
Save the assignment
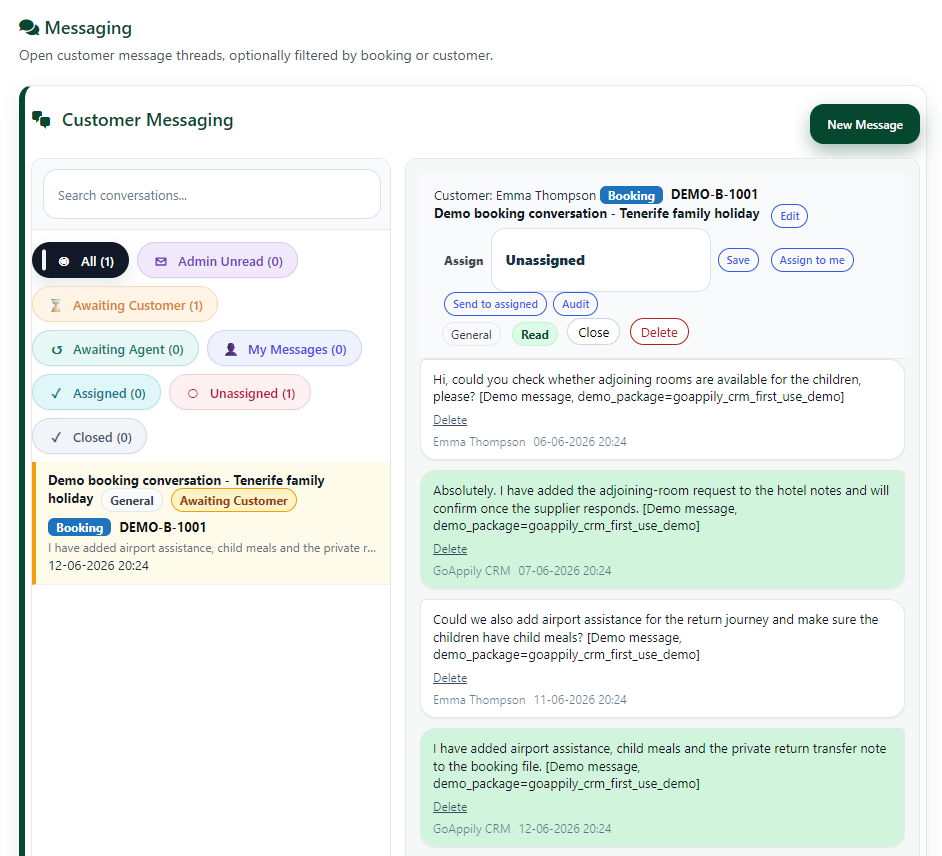738,260
